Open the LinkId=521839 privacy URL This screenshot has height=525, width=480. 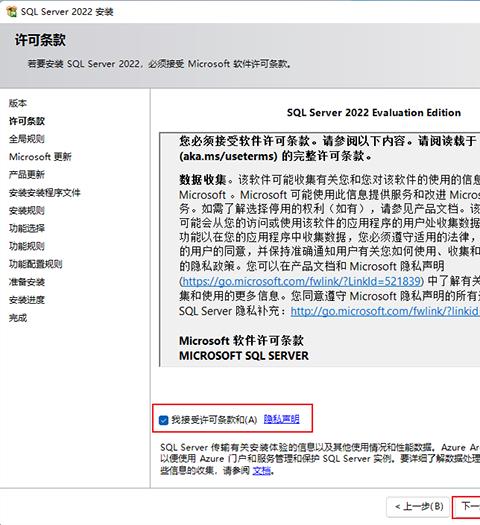click(x=301, y=281)
